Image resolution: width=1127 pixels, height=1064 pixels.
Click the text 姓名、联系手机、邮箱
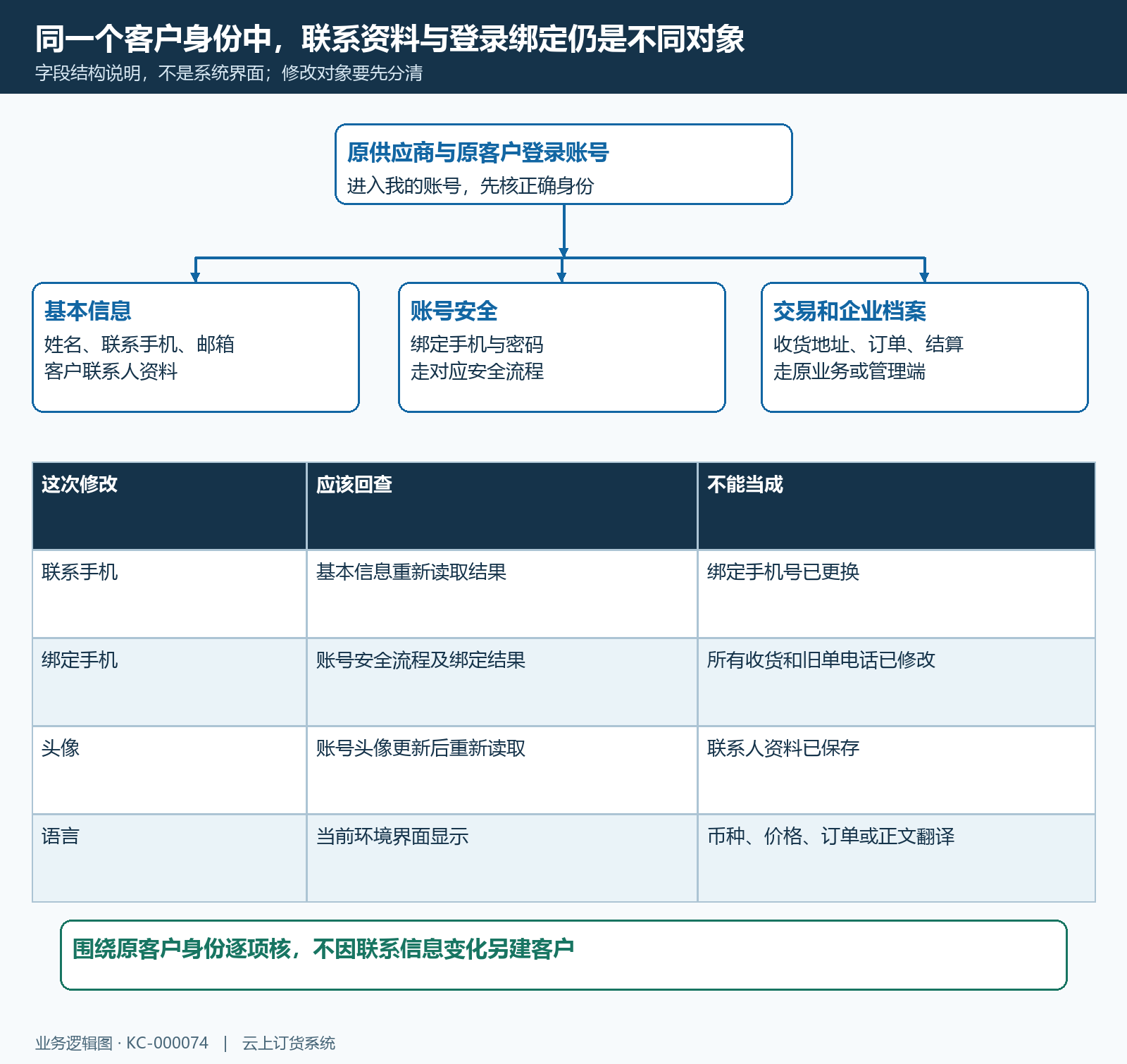coord(139,345)
